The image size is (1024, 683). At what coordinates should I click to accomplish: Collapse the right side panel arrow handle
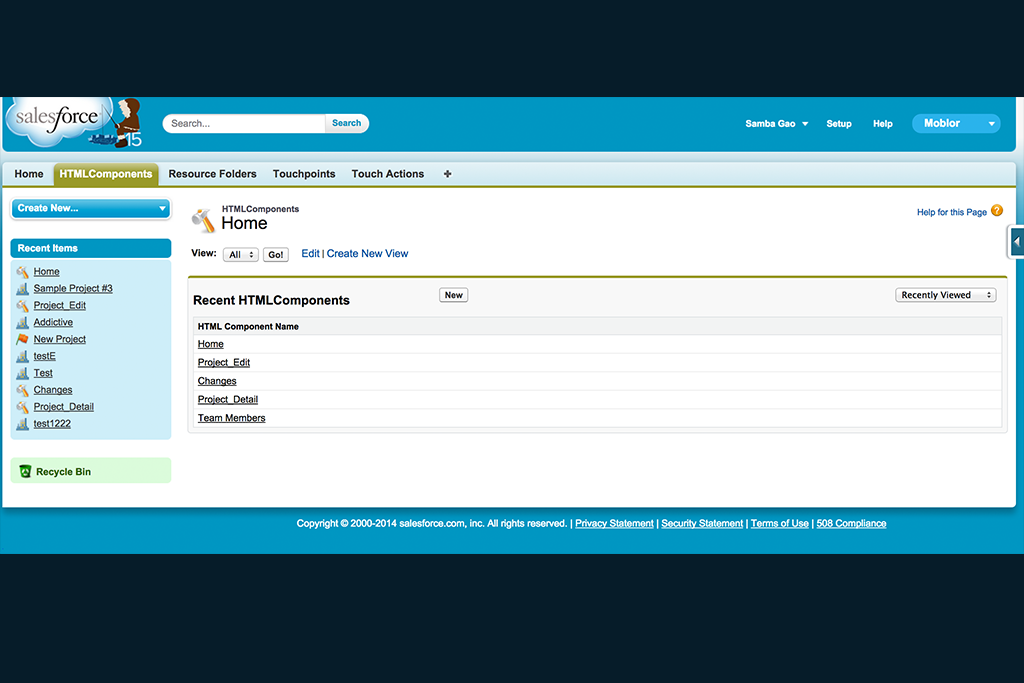pyautogui.click(x=1016, y=242)
